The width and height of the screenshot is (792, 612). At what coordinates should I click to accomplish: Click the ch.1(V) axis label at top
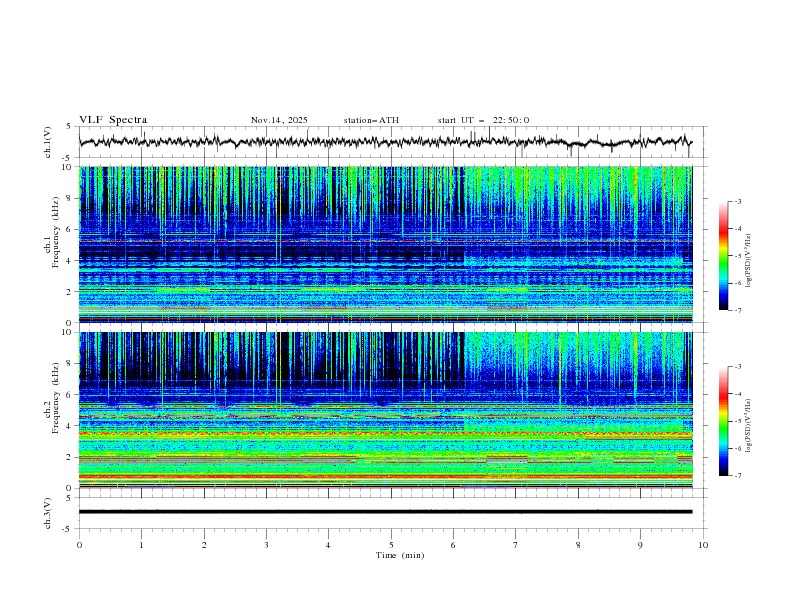click(x=47, y=142)
